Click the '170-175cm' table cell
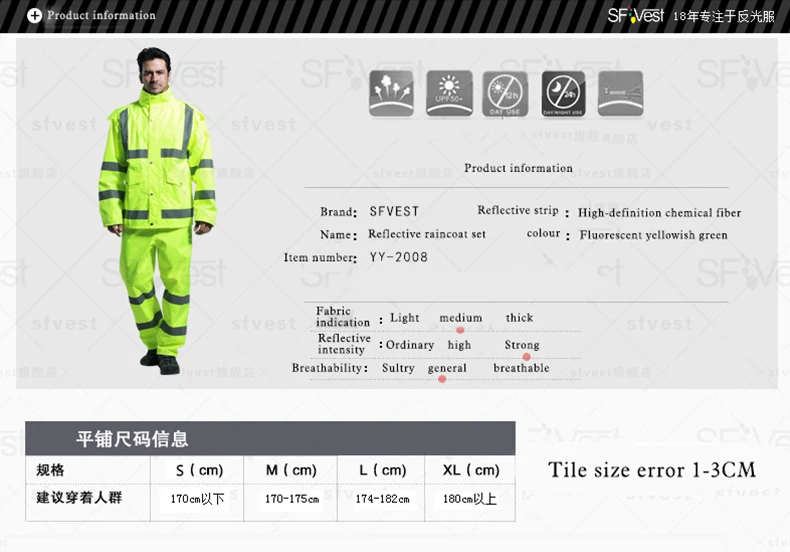This screenshot has height=552, width=790. pos(292,499)
